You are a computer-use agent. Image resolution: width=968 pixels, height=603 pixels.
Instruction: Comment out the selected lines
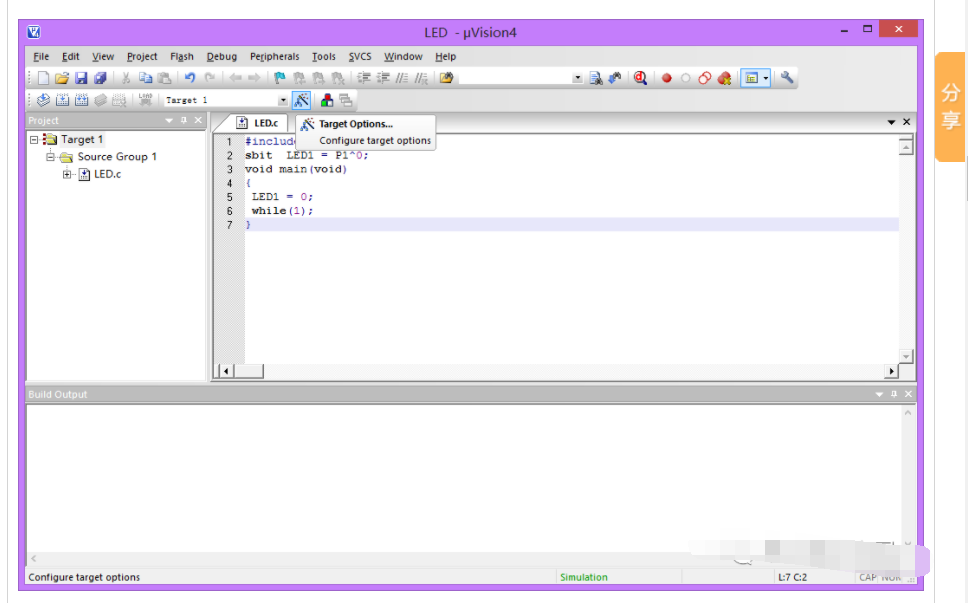pos(402,78)
